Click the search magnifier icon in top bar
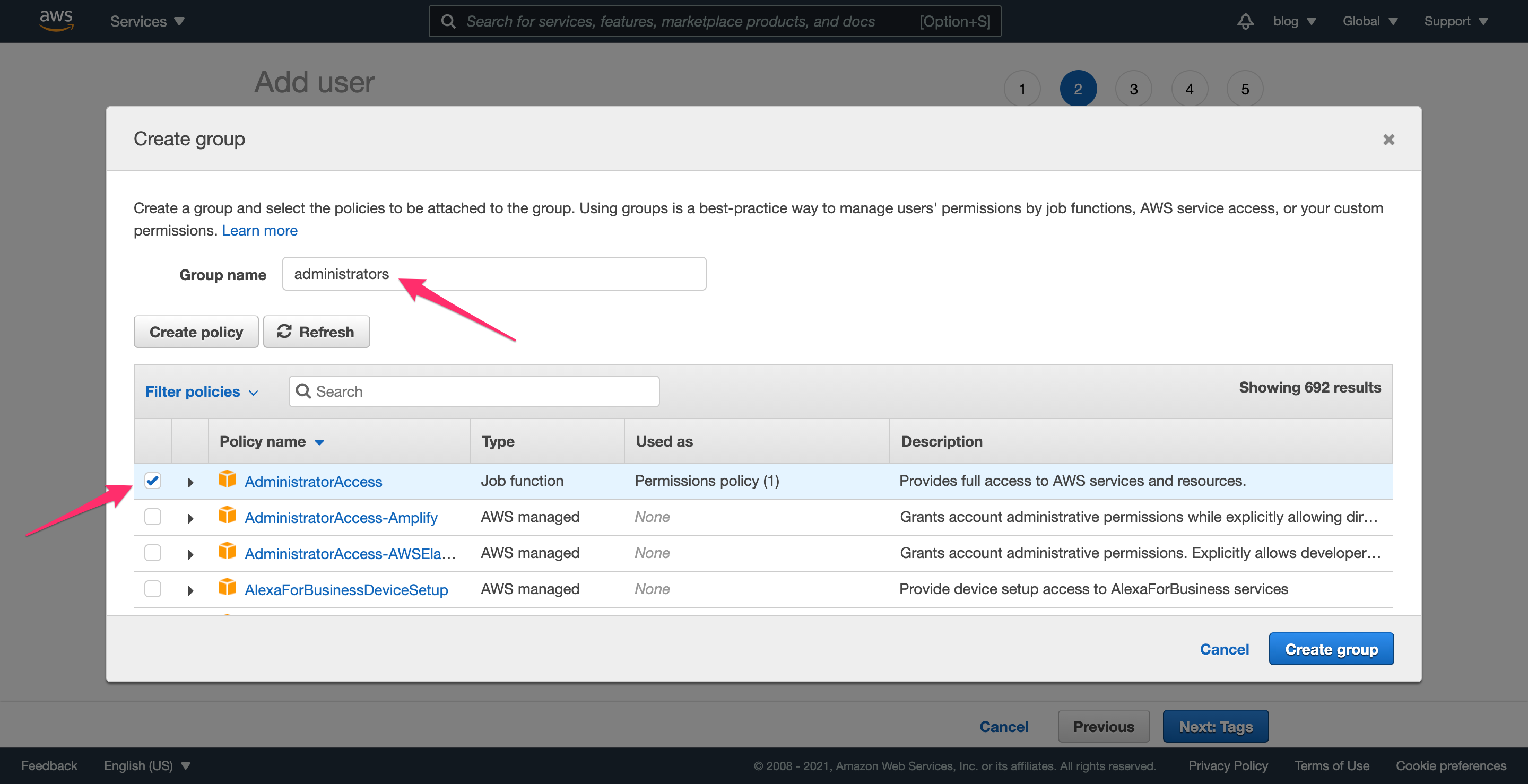 coord(448,21)
